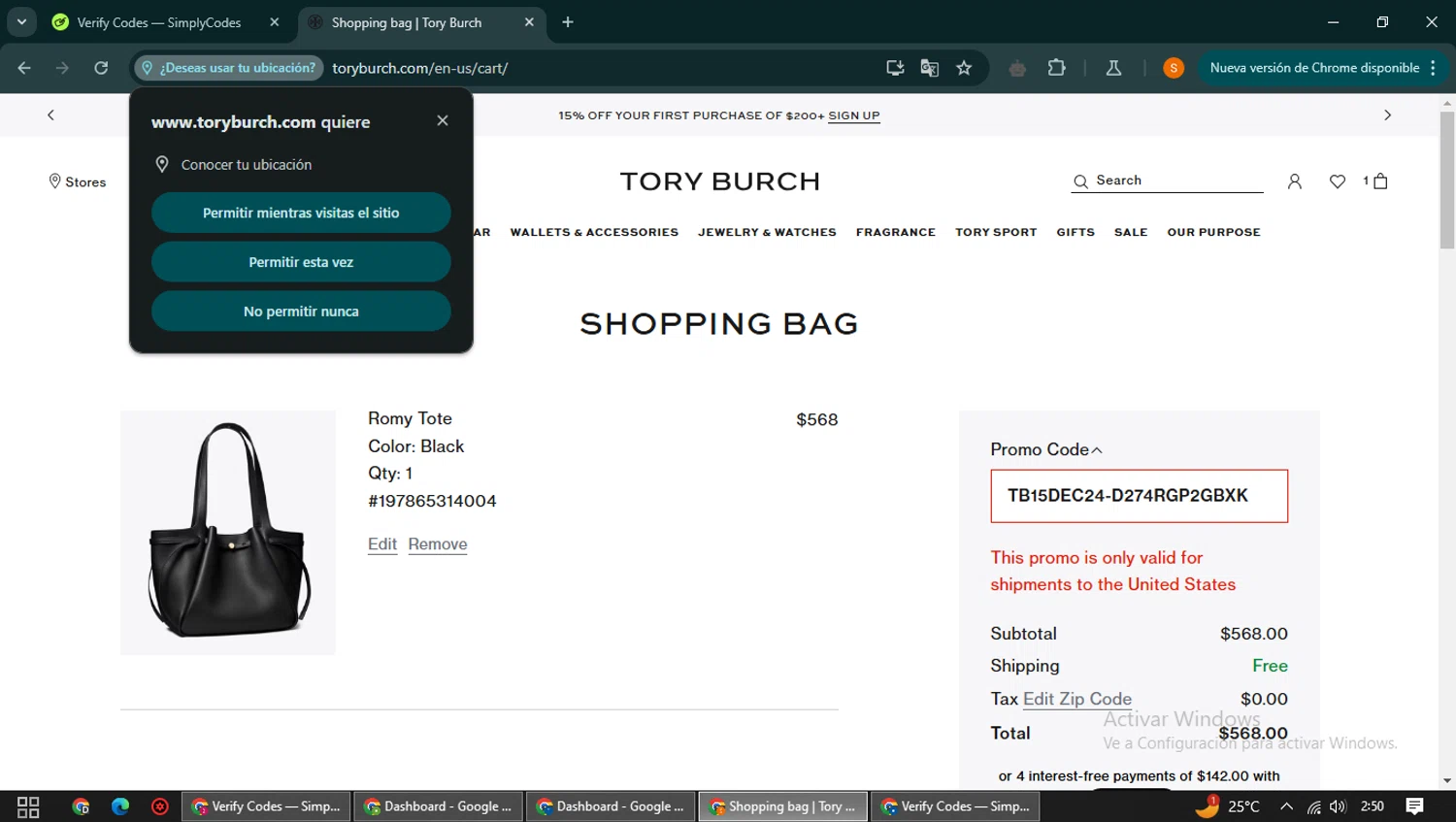Open last Verify Codes taskbar window
This screenshot has width=1456, height=822.
click(x=955, y=806)
